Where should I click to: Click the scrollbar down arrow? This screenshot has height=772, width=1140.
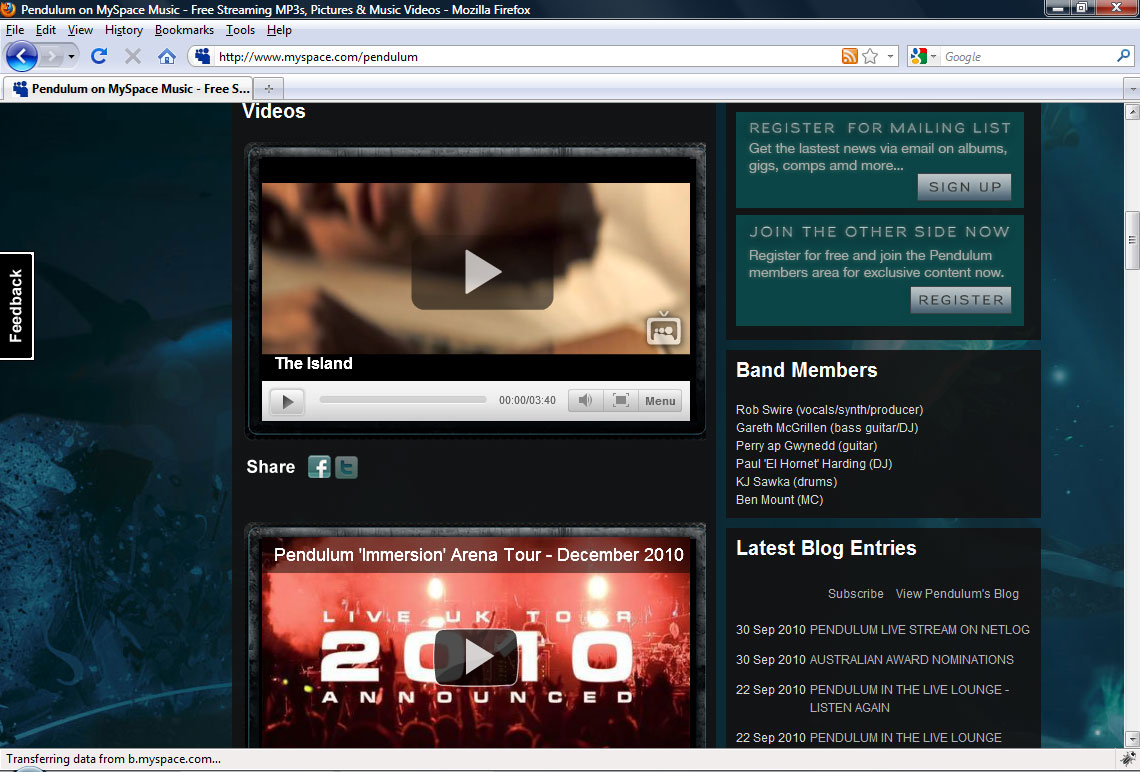[1132, 739]
